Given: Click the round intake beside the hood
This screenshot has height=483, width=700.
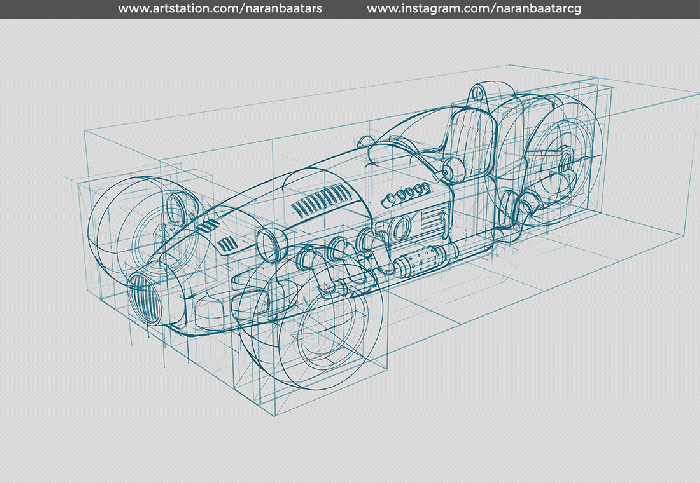Looking at the screenshot, I should click(x=270, y=242).
